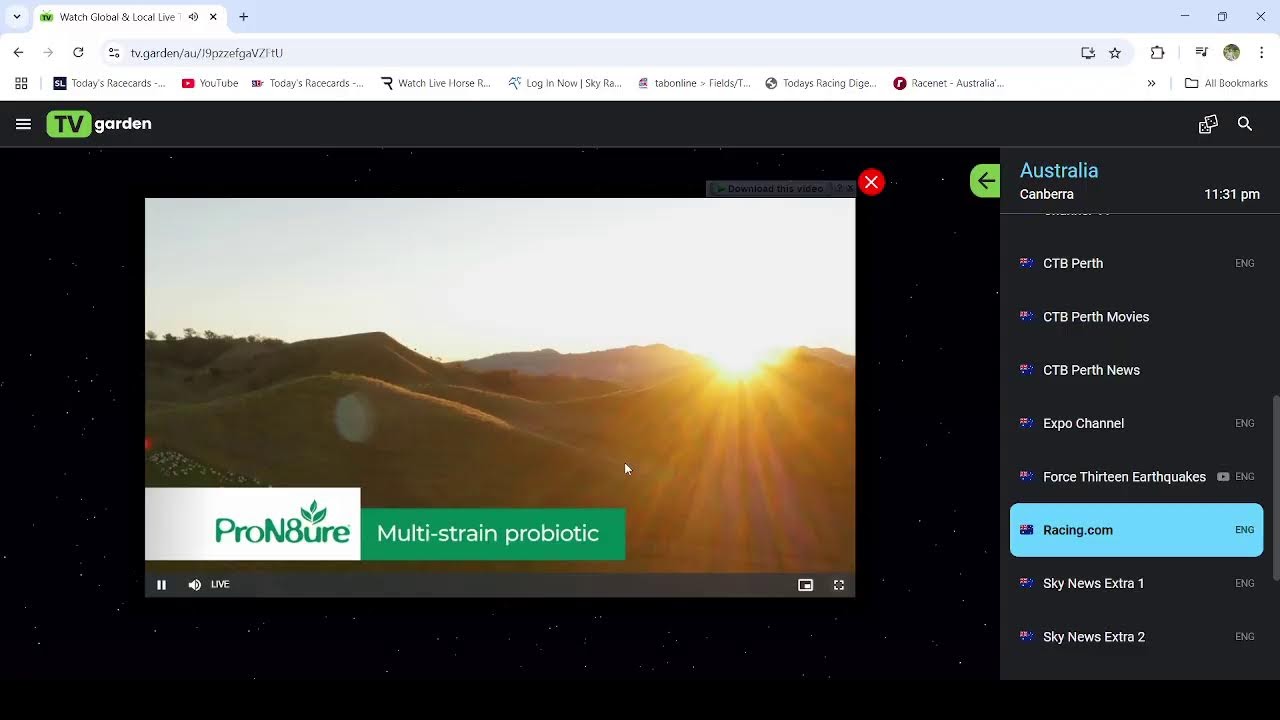The image size is (1280, 720).
Task: Select the Racing.com channel
Action: [1137, 530]
